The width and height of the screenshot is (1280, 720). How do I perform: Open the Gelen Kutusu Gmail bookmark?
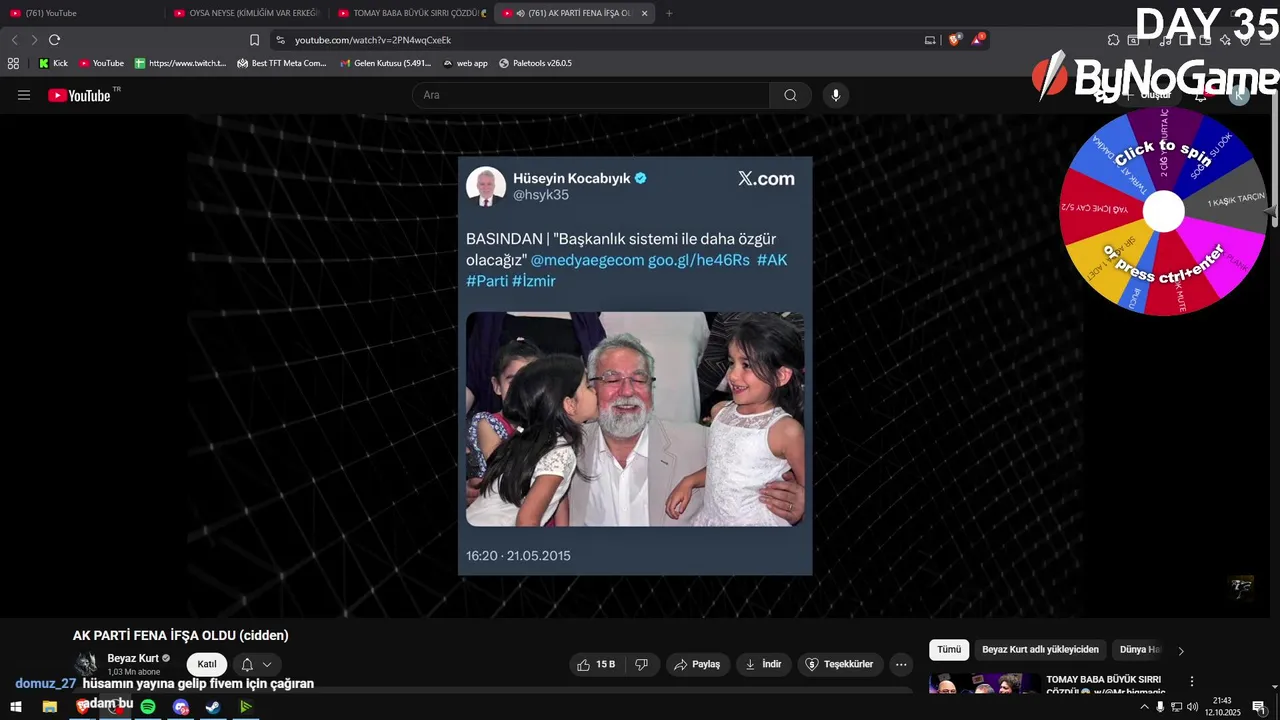[385, 63]
